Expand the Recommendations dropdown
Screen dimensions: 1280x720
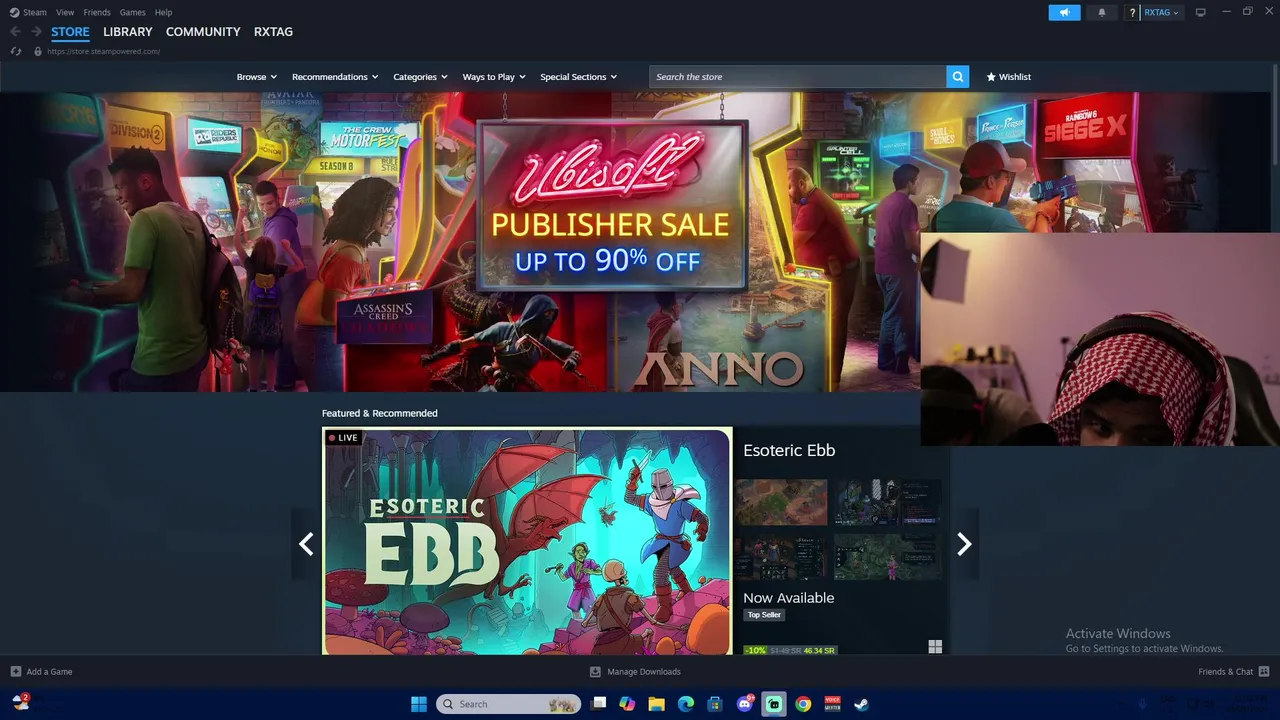tap(335, 77)
